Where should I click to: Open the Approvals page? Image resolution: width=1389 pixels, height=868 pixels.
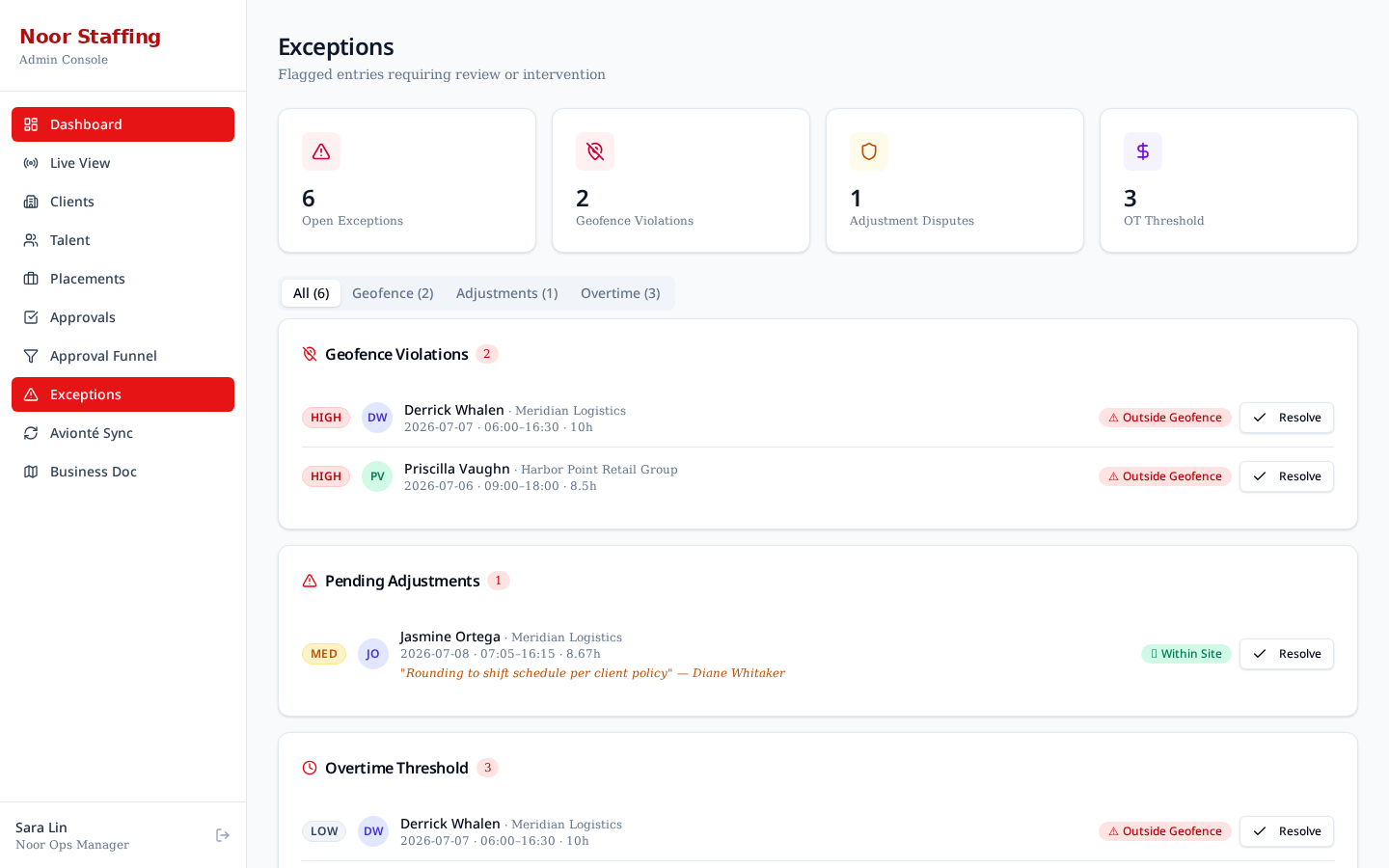[123, 317]
